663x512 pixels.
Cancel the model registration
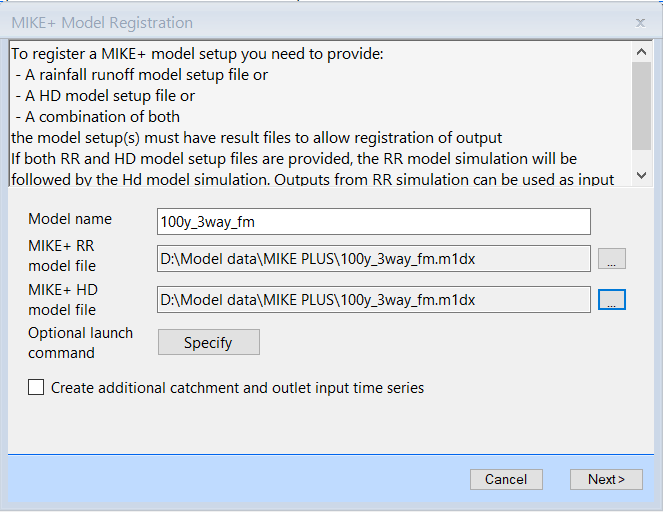506,479
